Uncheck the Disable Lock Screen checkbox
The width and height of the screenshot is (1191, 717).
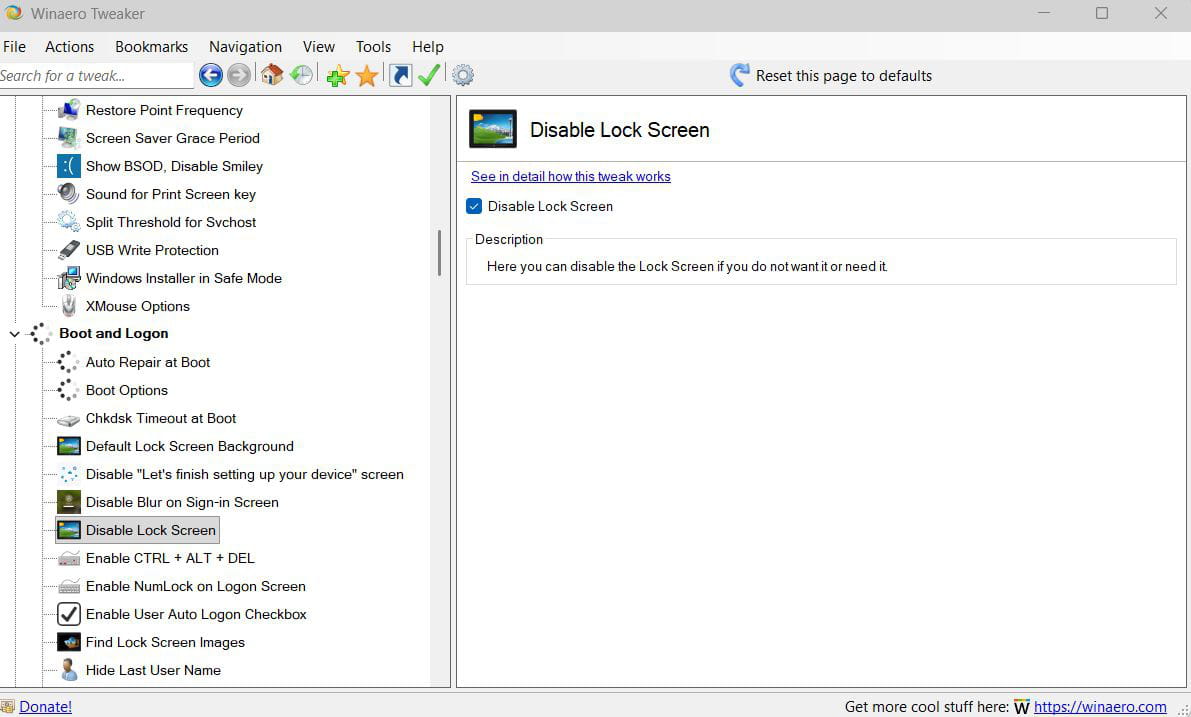474,207
